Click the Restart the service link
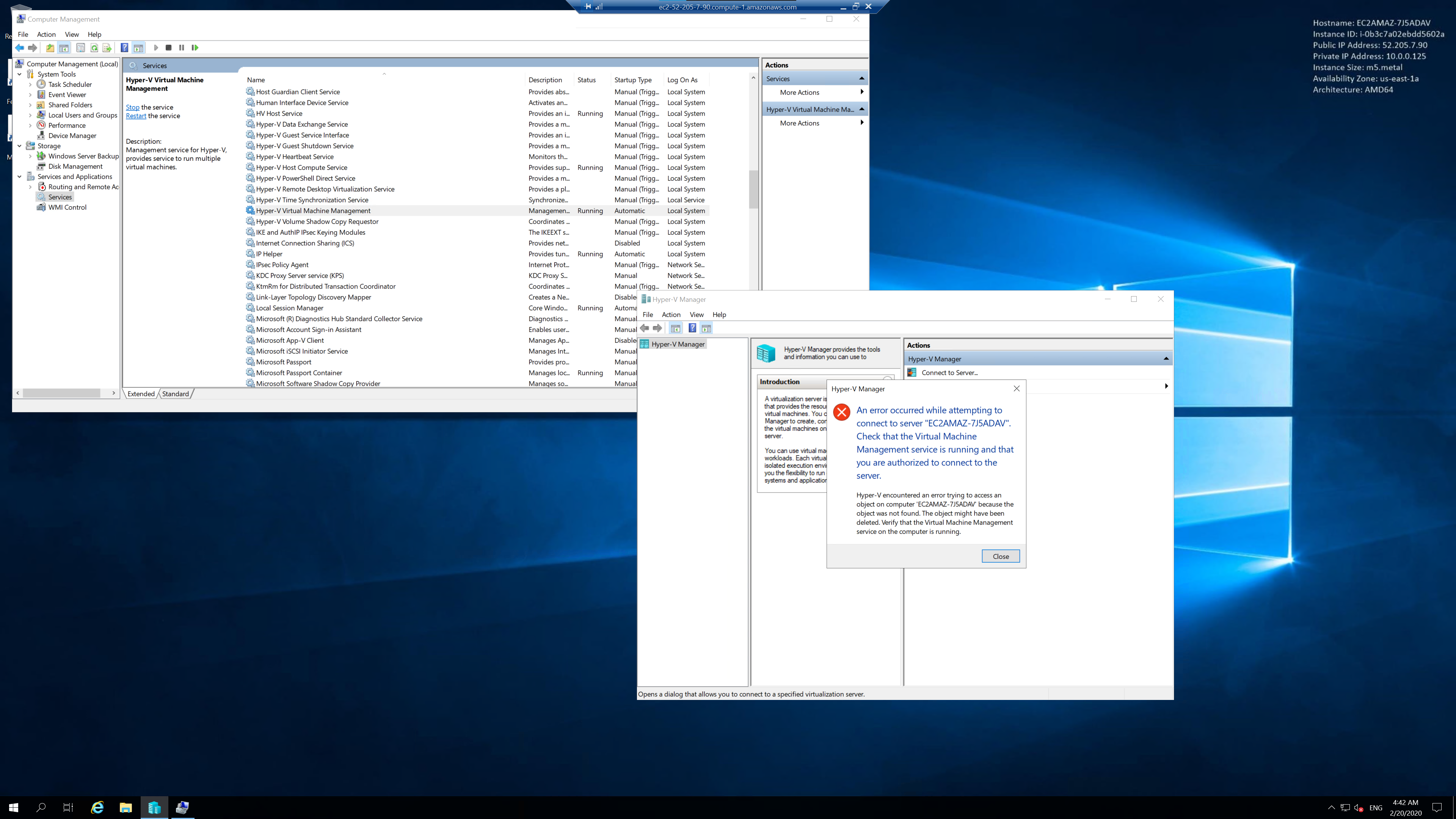Viewport: 1456px width, 819px height. tap(136, 116)
